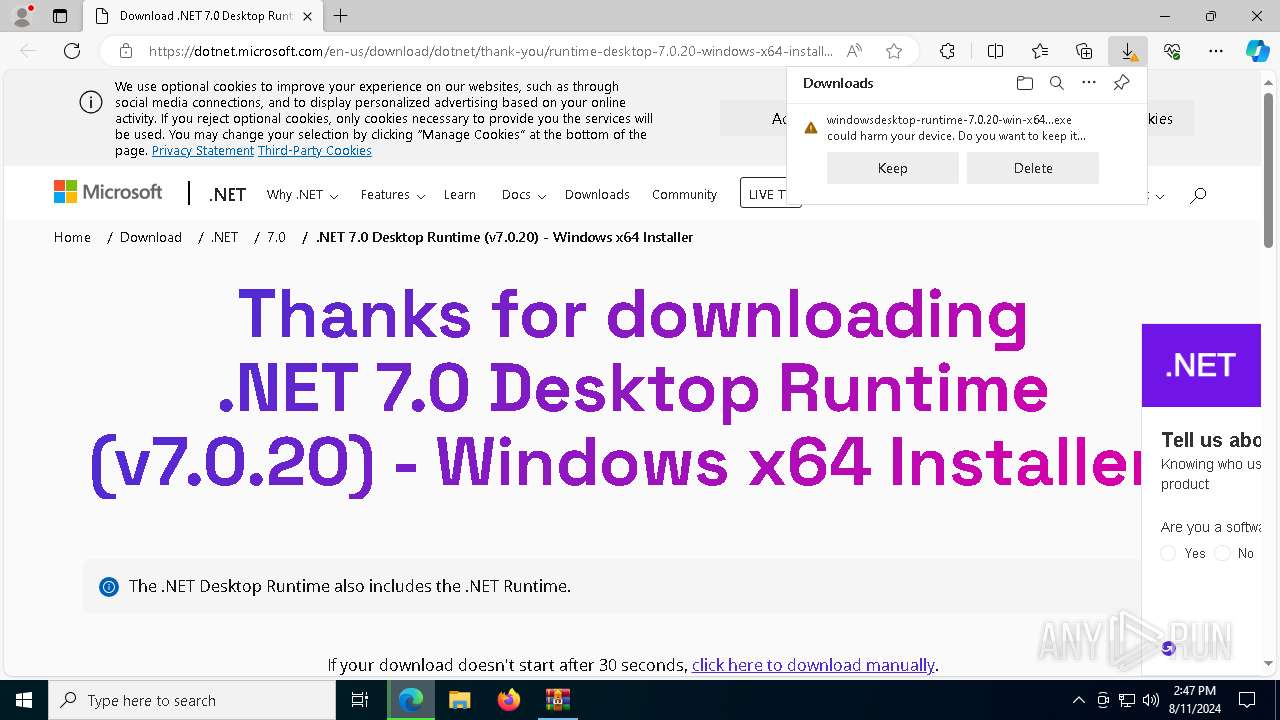Viewport: 1280px width, 720px height.
Task: Pin the Downloads panel
Action: (x=1121, y=83)
